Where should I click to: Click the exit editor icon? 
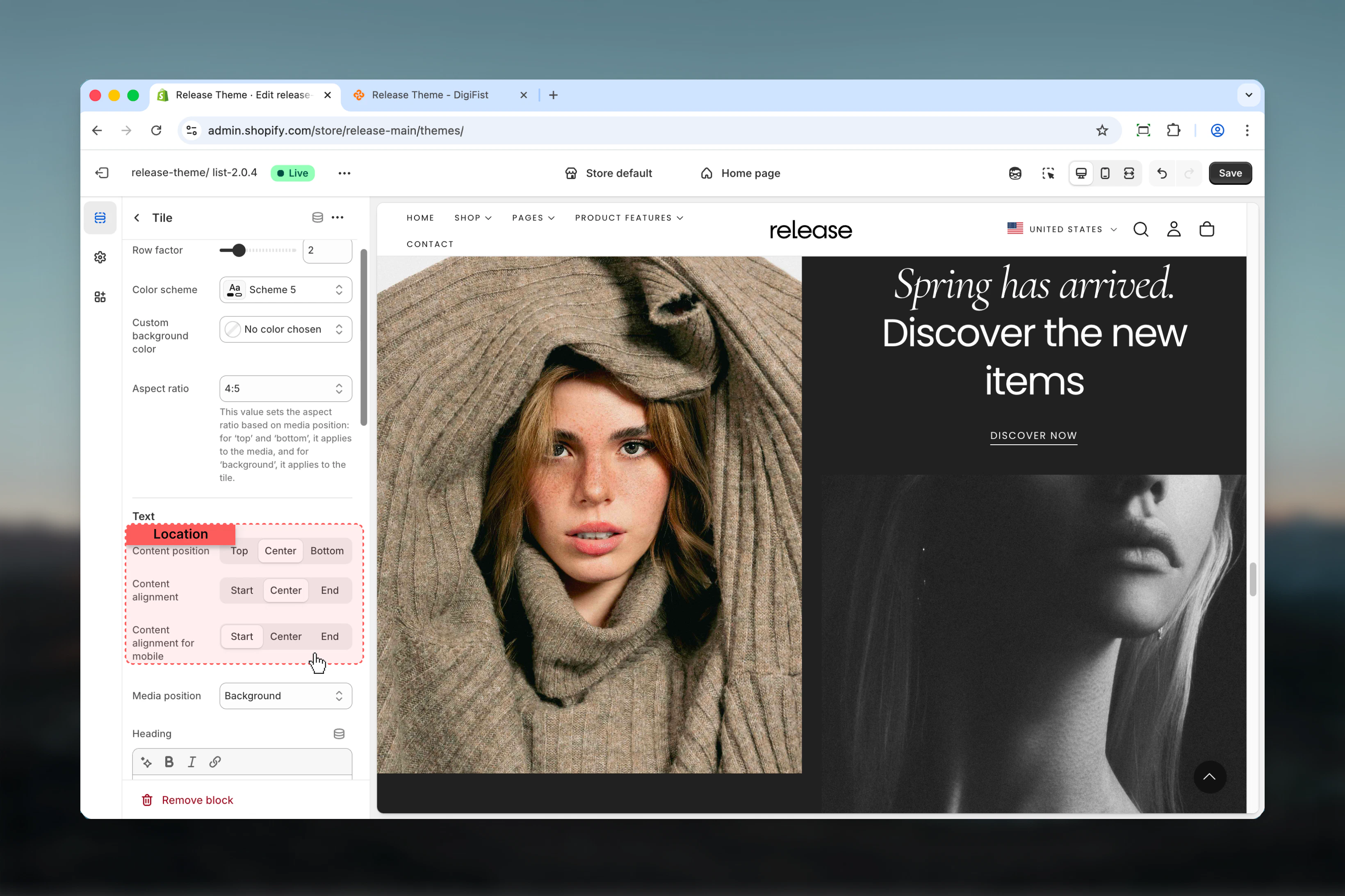click(102, 173)
